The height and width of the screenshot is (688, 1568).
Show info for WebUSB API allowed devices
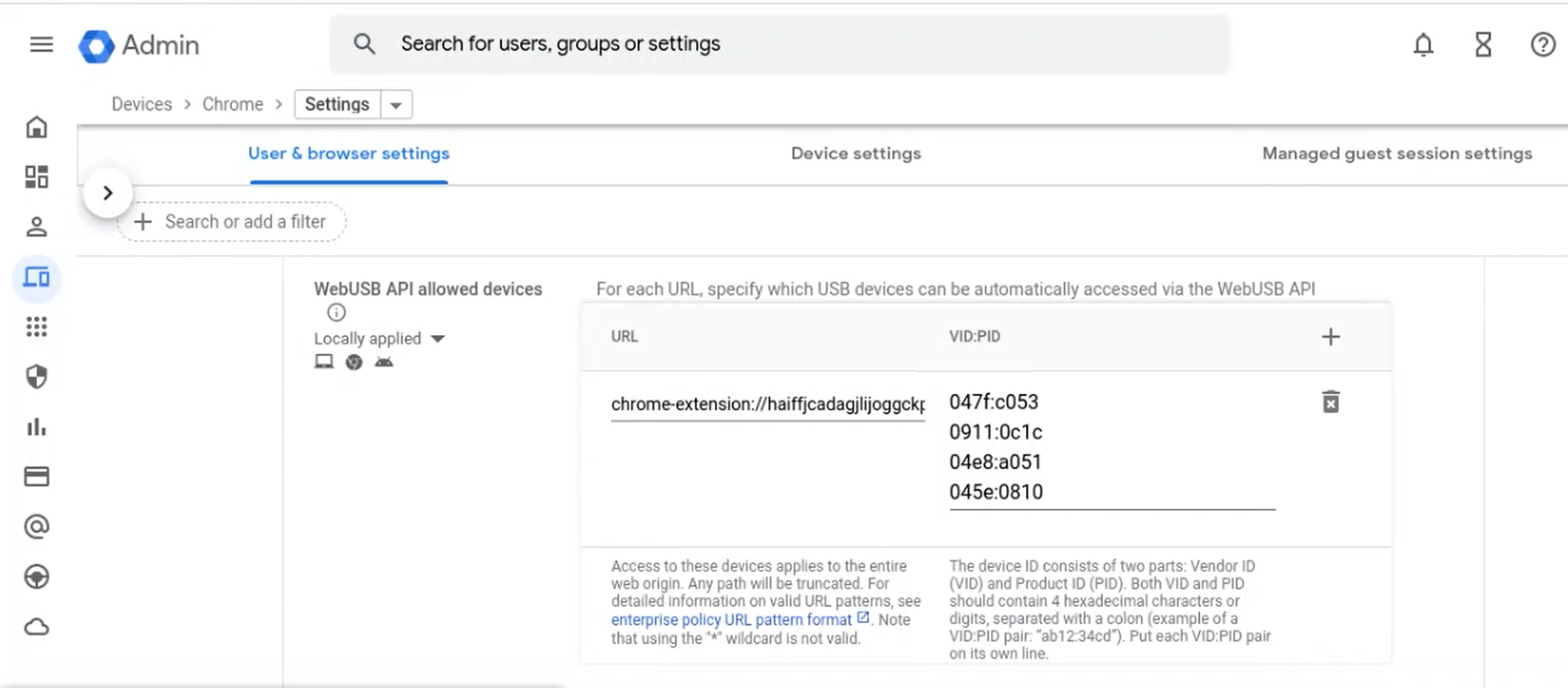336,312
